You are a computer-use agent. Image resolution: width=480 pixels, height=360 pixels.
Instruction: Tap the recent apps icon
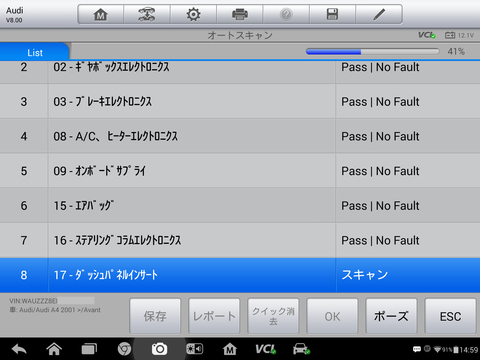[x=89, y=349]
